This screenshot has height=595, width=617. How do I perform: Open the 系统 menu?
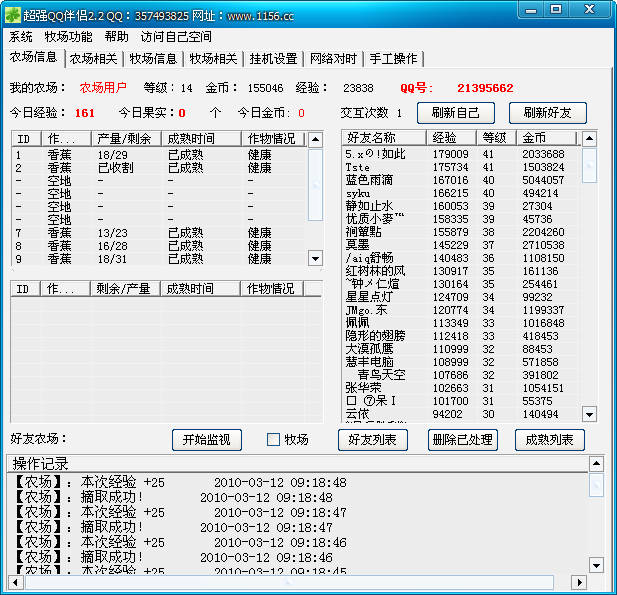pos(21,36)
